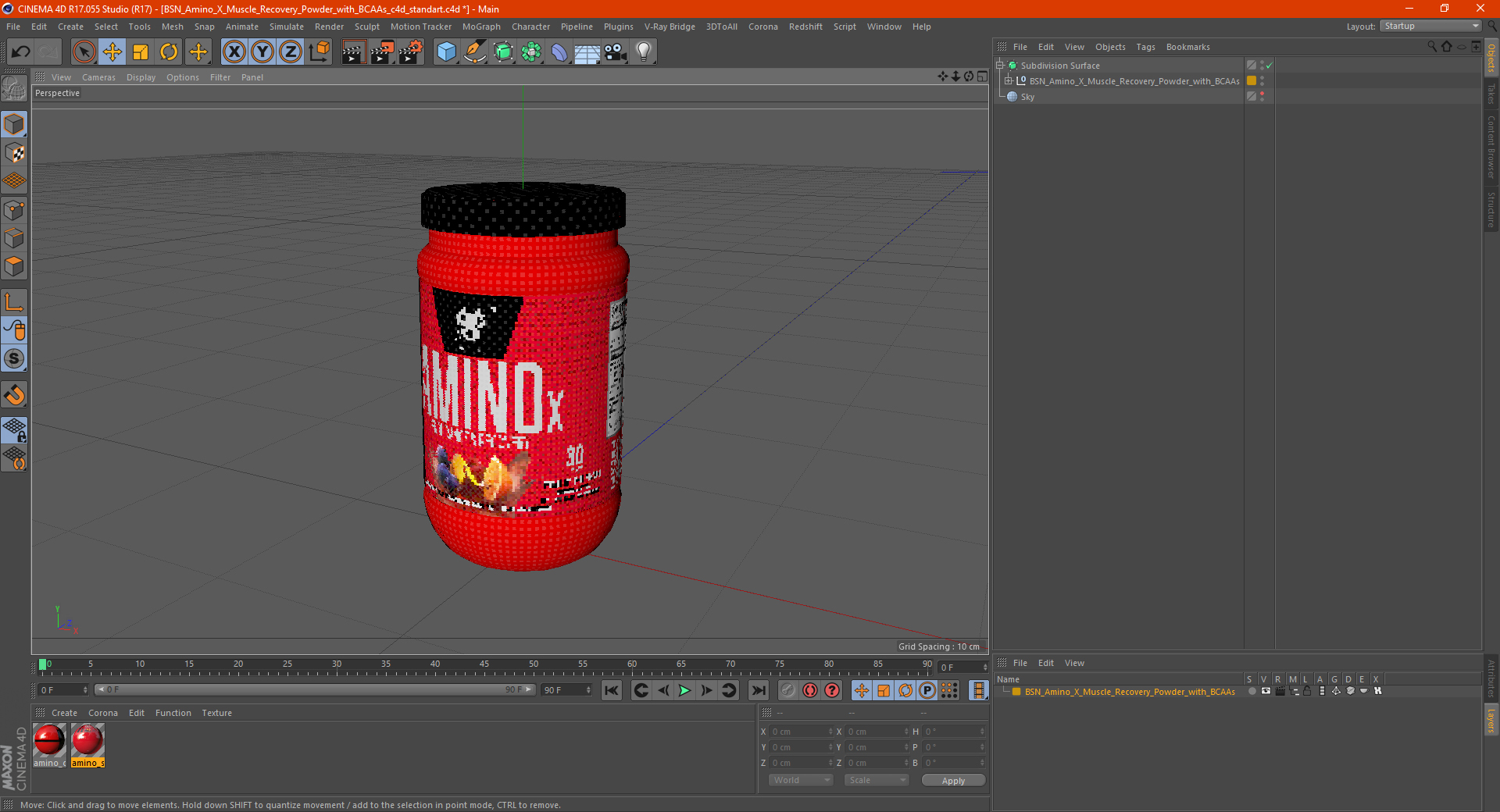Enable Edges mode
1500x812 pixels.
[14, 238]
